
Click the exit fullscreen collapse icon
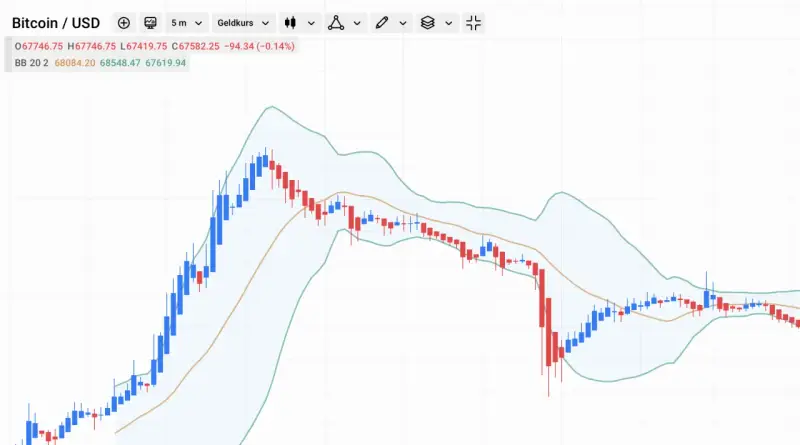tap(473, 23)
